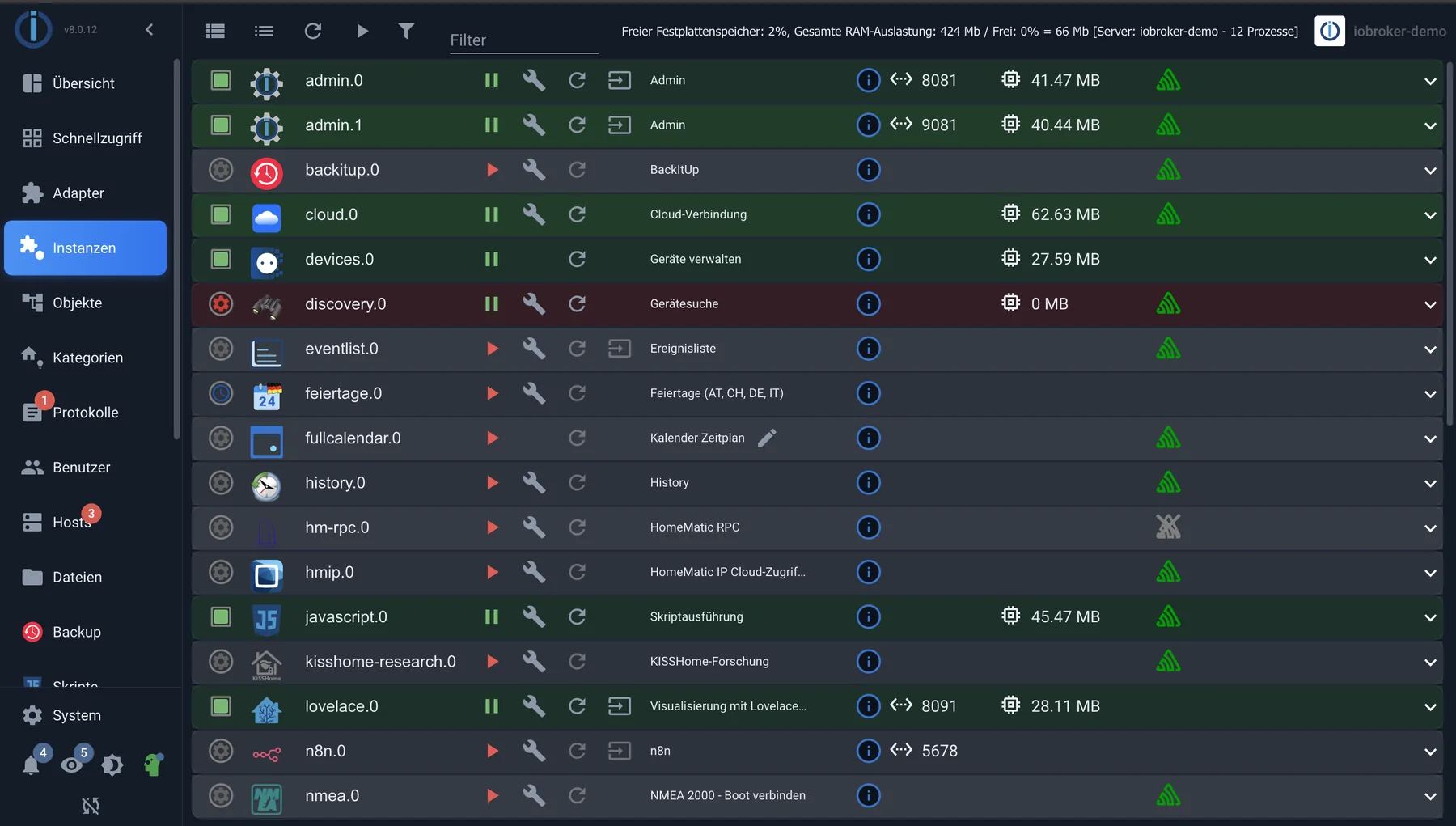Start the fullcalendar.0 instance
This screenshot has width=1456, height=826.
[492, 438]
